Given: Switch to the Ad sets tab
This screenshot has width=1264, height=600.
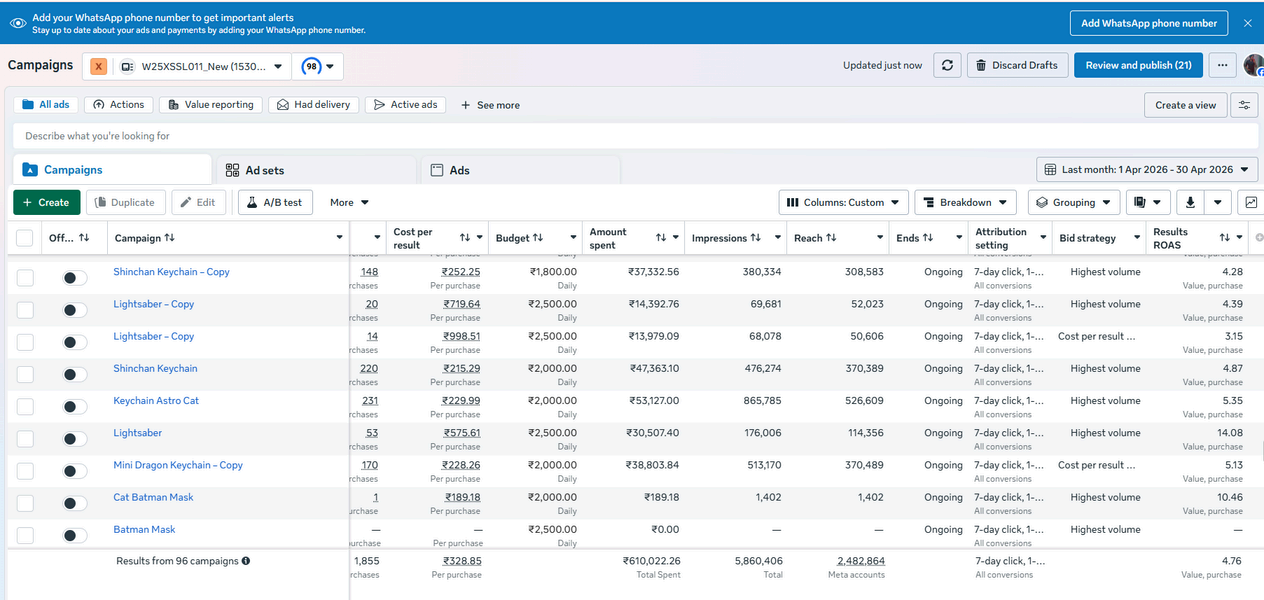Looking at the screenshot, I should click(316, 170).
